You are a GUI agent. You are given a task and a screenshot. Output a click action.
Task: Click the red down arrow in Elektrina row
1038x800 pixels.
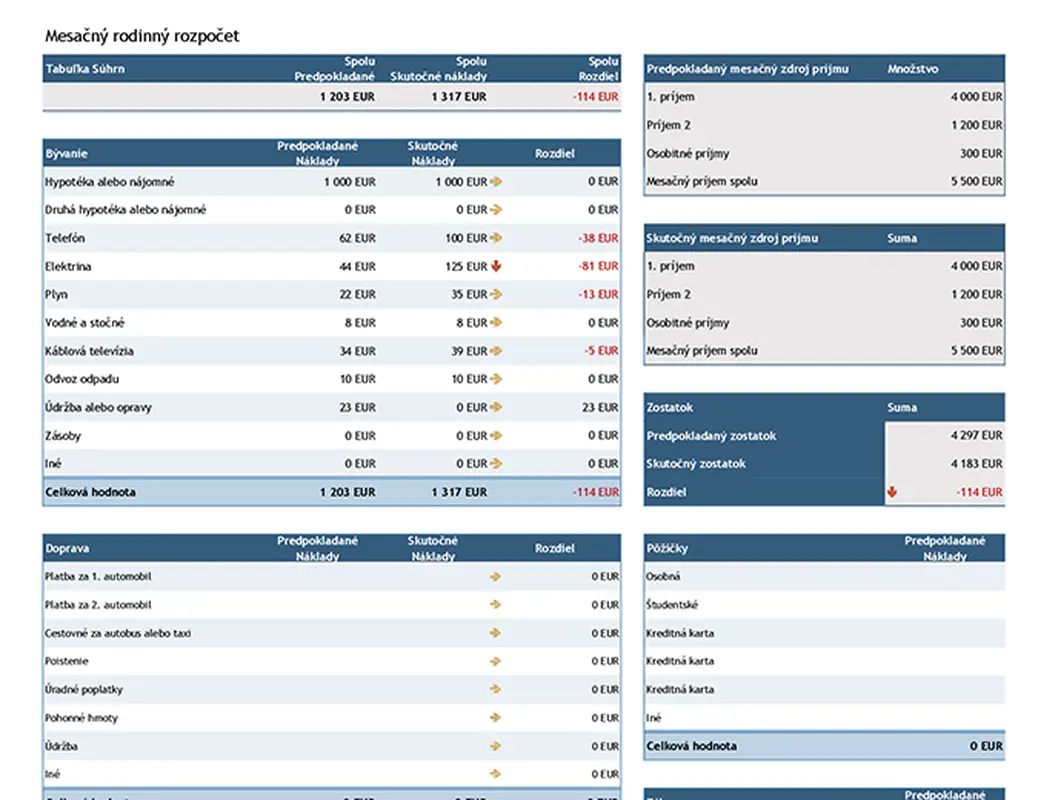[x=496, y=267]
